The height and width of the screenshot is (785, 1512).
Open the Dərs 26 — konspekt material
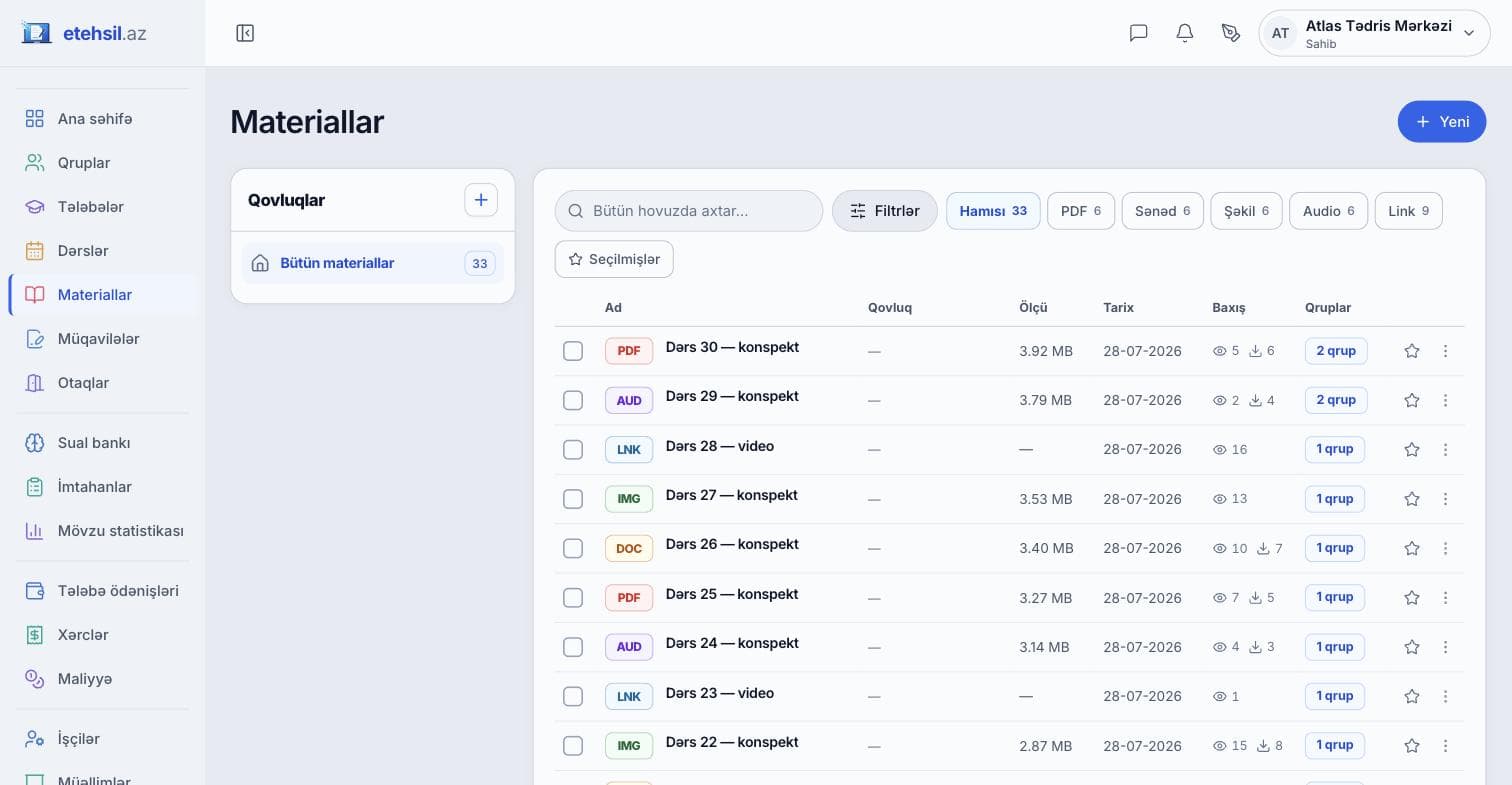point(732,545)
